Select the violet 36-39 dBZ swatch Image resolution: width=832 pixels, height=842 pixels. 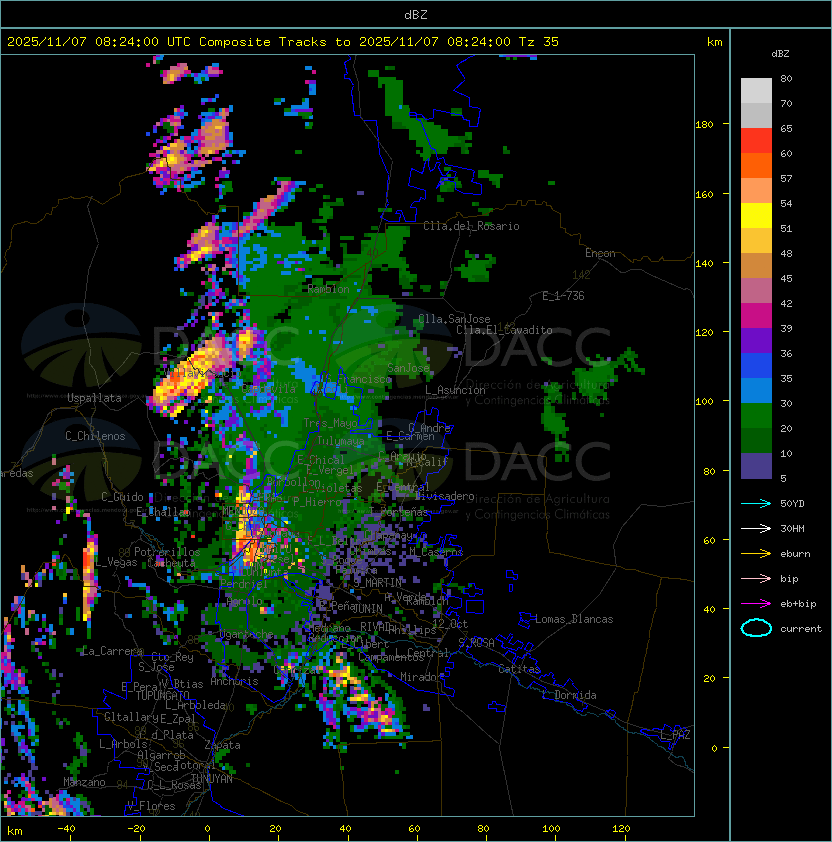tap(756, 340)
